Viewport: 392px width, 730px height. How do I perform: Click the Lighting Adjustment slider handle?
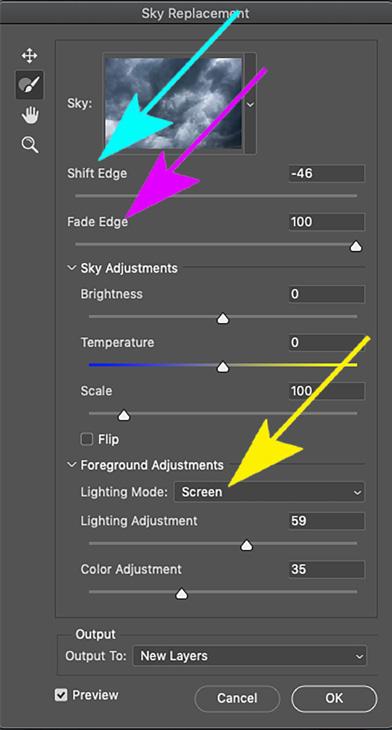[246, 545]
